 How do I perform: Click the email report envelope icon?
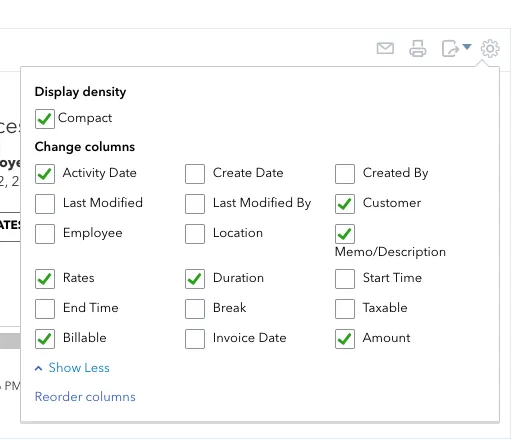coord(385,49)
